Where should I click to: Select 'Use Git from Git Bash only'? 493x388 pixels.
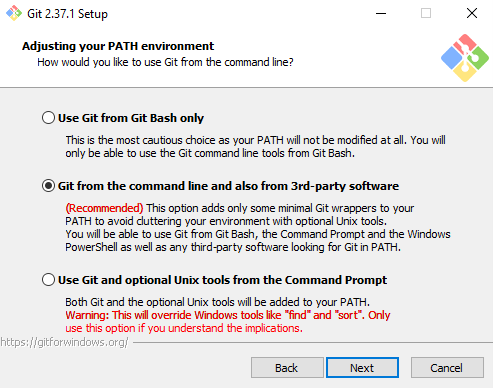coord(48,118)
